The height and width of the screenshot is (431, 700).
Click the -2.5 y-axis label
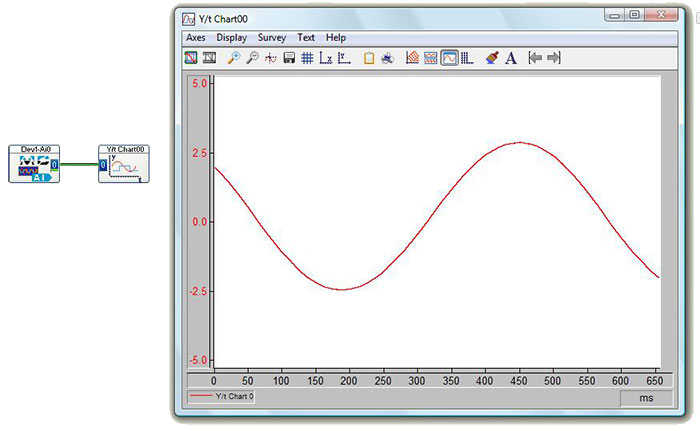point(198,291)
